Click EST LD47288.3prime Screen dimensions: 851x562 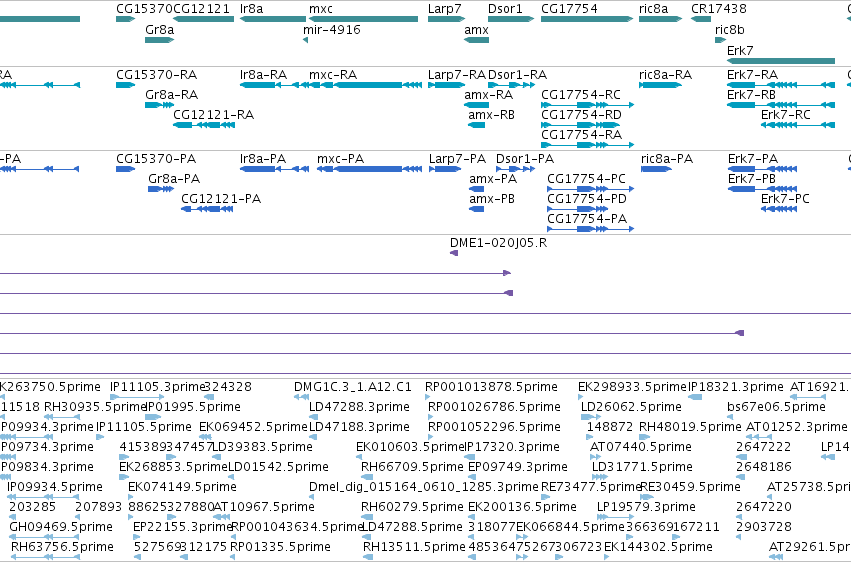359,407
